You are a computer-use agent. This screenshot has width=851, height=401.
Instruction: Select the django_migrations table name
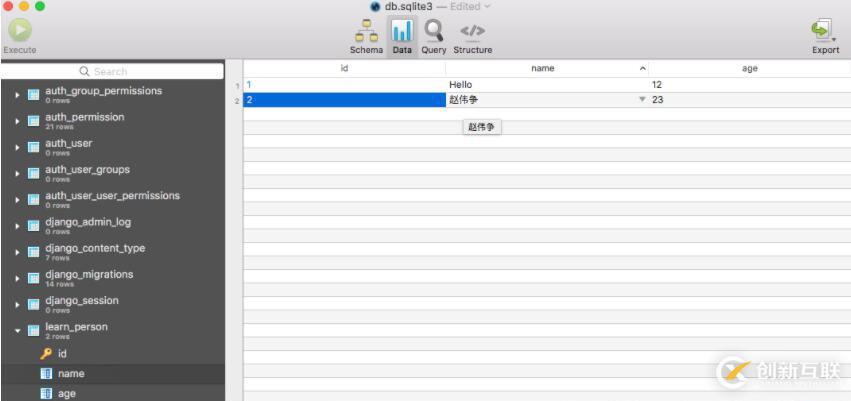(89, 275)
